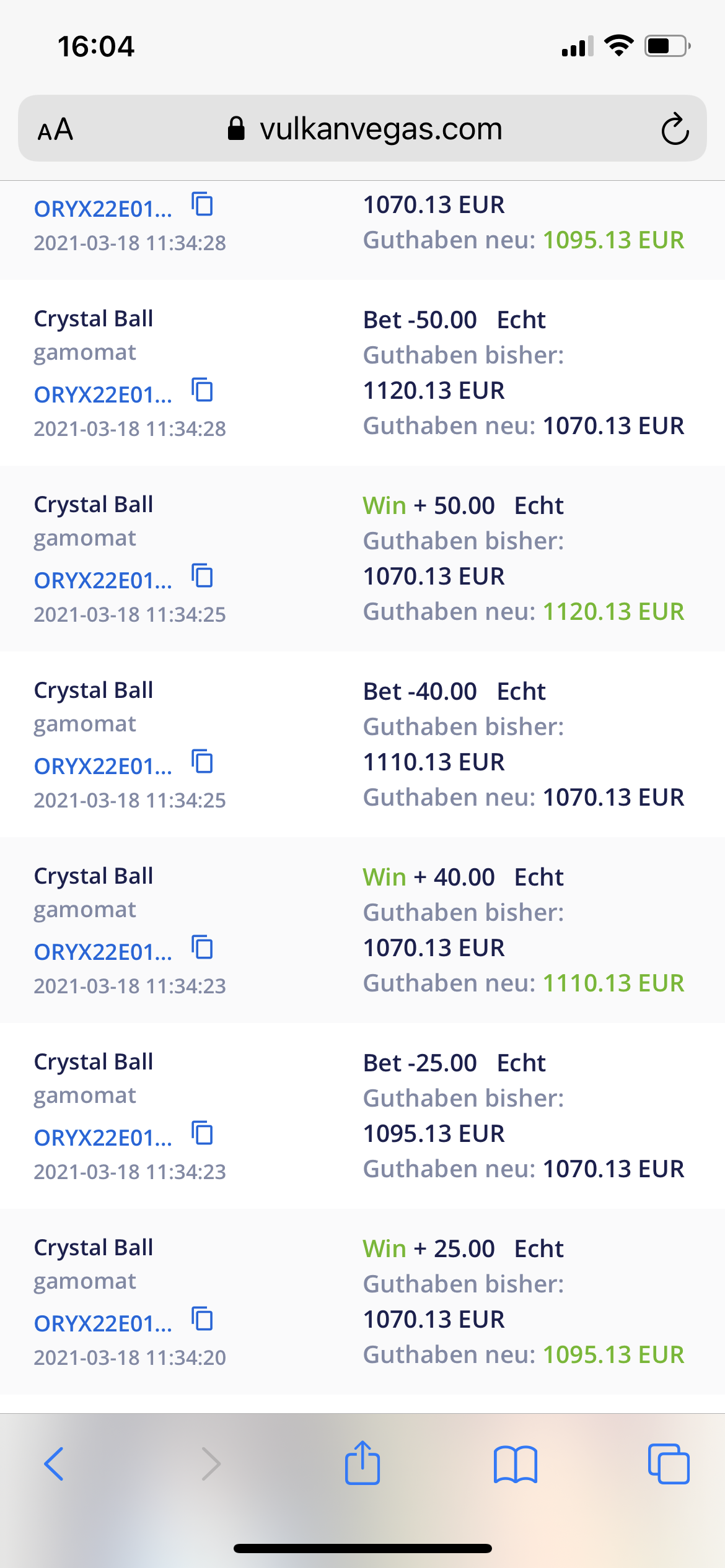This screenshot has width=725, height=1568.
Task: Open ORYX22E01 link for Win +25.00
Action: coord(103,1323)
